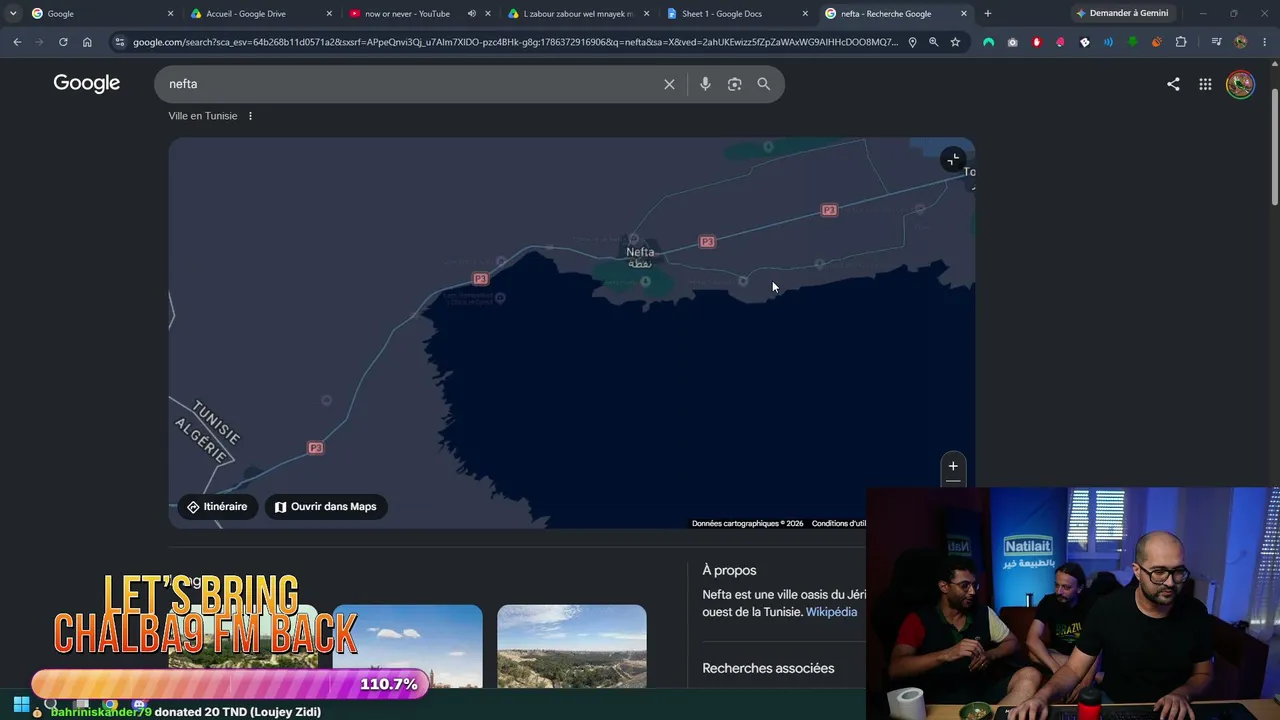Mute the YouTube tab audio
Viewport: 1280px width, 720px height.
point(471,13)
